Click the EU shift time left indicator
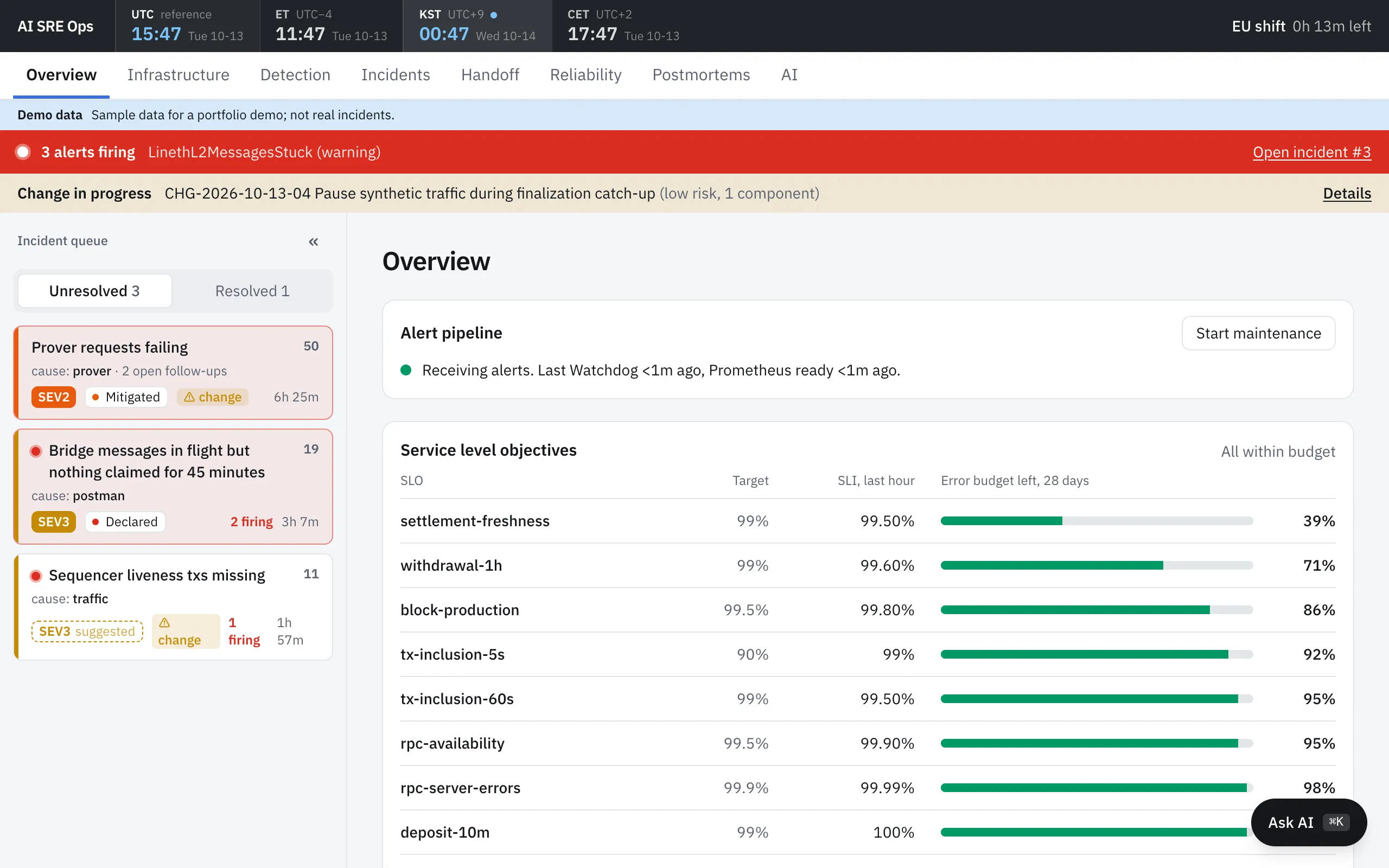Viewport: 1389px width, 868px height. tap(1302, 26)
